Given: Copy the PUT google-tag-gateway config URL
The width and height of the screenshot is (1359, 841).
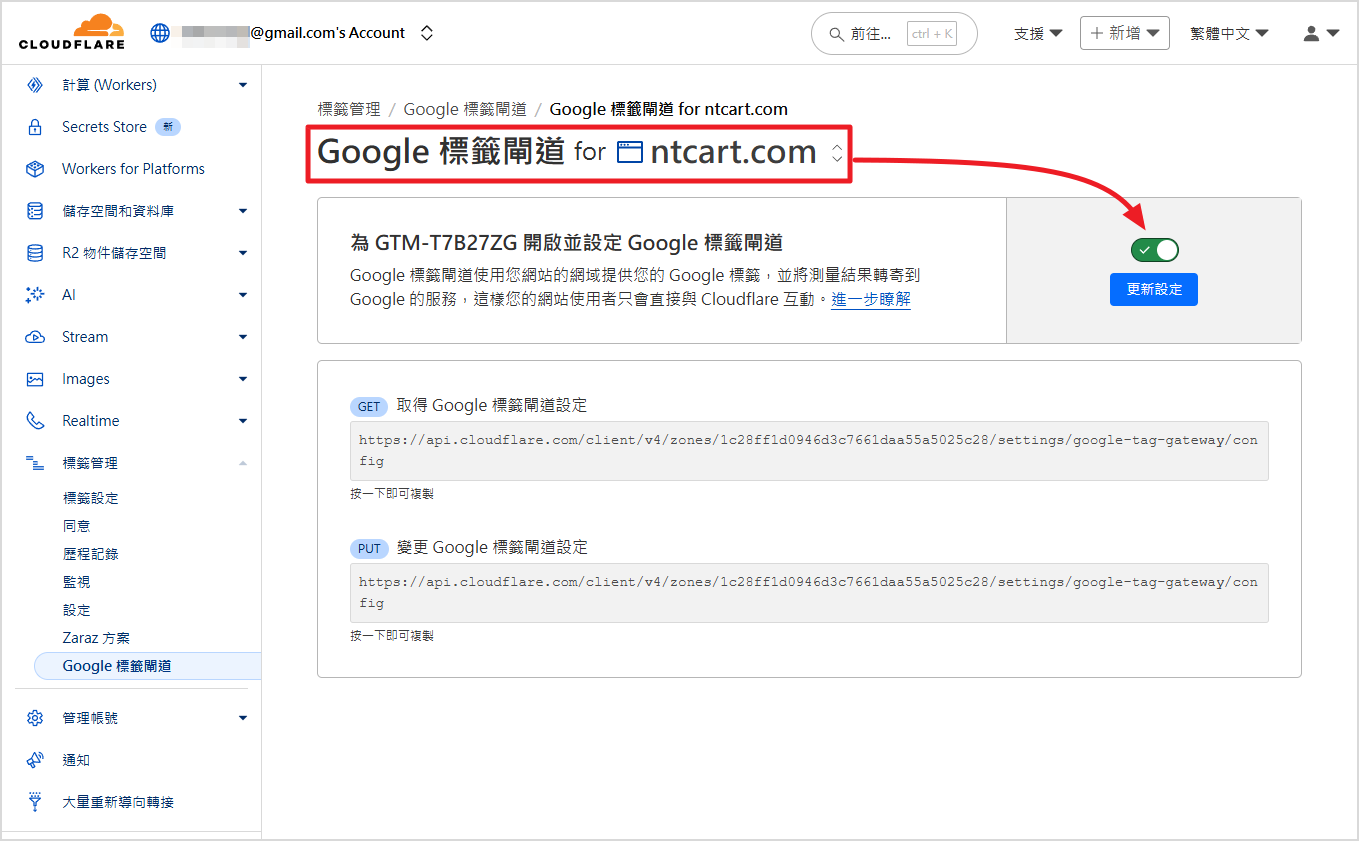Looking at the screenshot, I should tap(809, 593).
